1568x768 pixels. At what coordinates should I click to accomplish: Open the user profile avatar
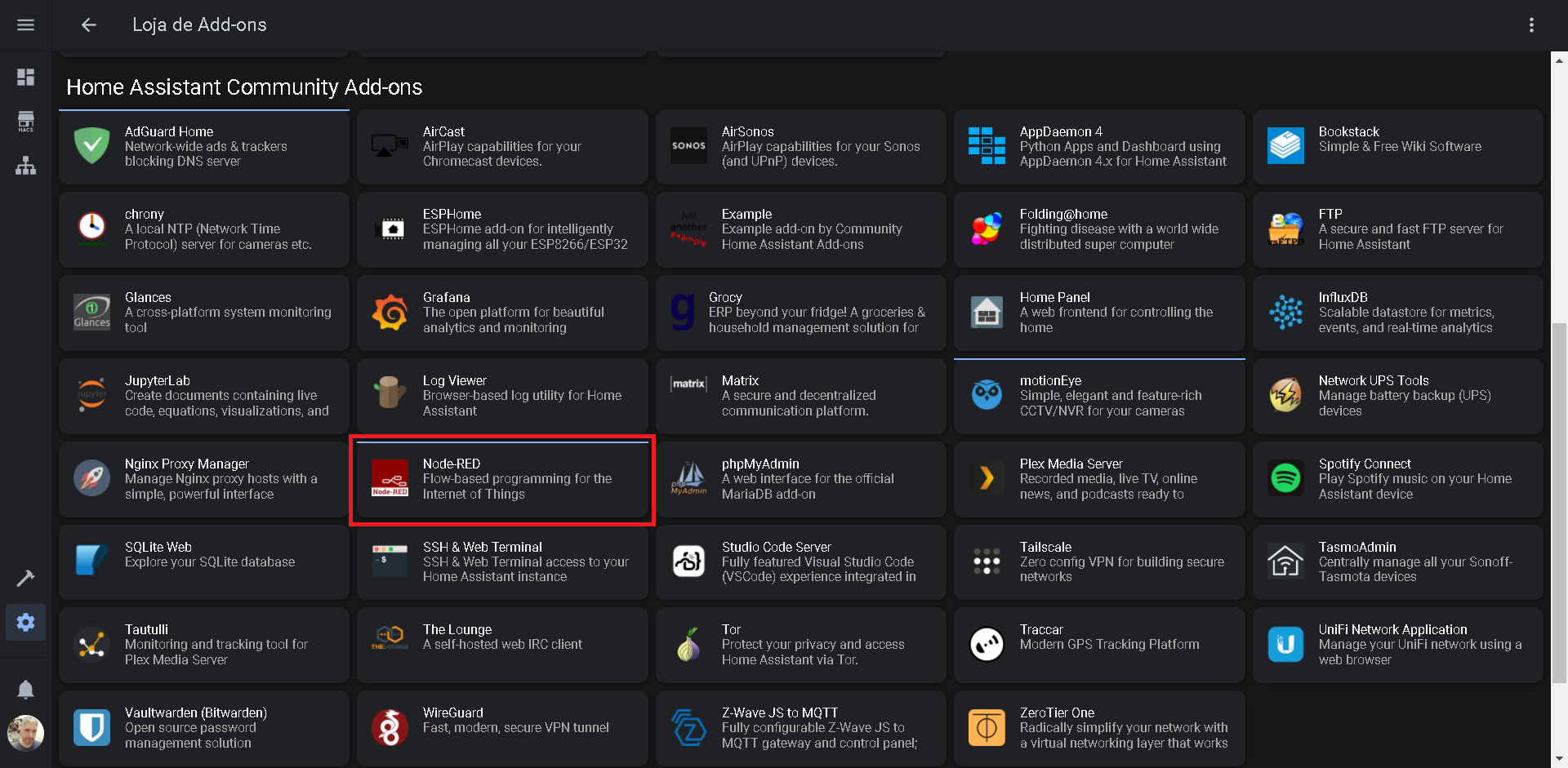coord(25,733)
